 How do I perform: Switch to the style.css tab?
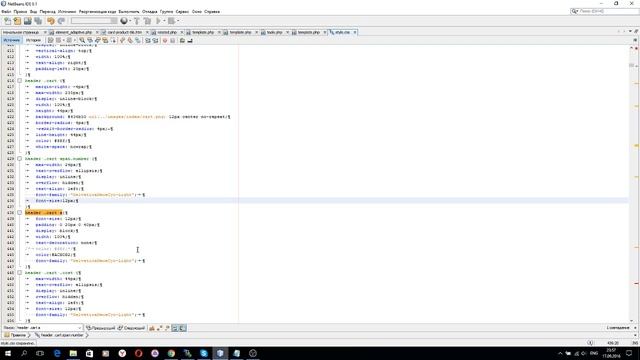pyautogui.click(x=342, y=32)
